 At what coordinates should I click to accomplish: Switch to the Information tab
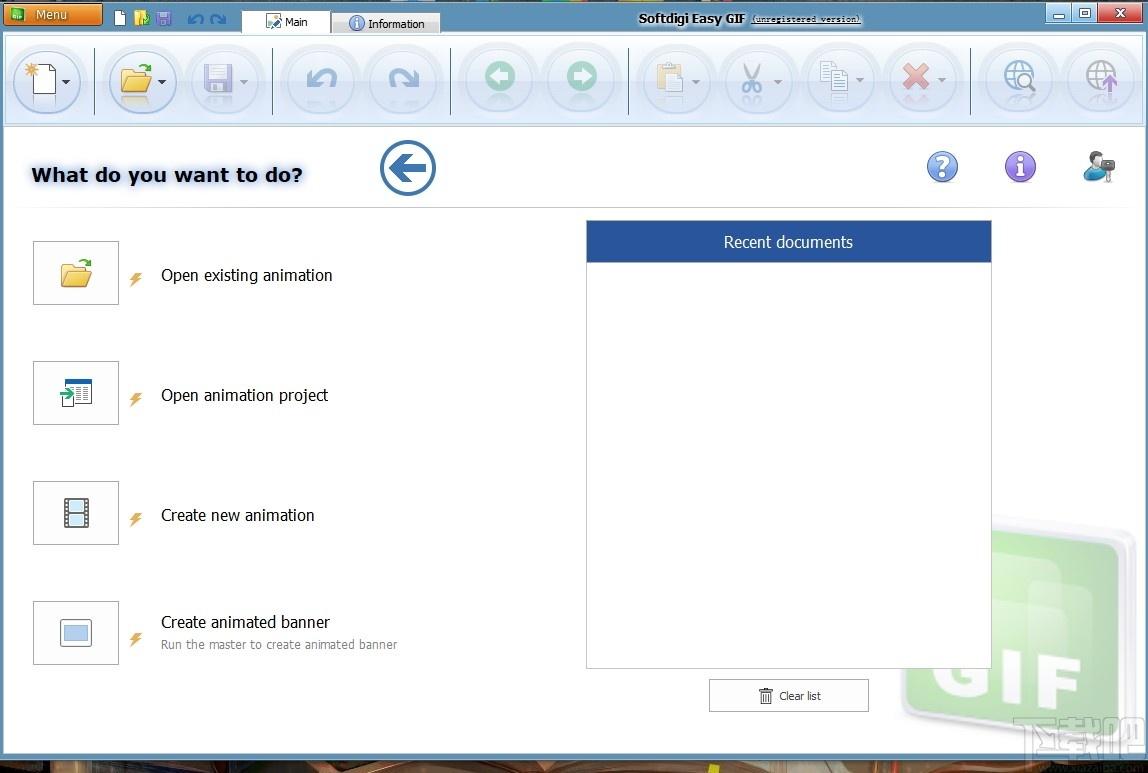pos(387,23)
